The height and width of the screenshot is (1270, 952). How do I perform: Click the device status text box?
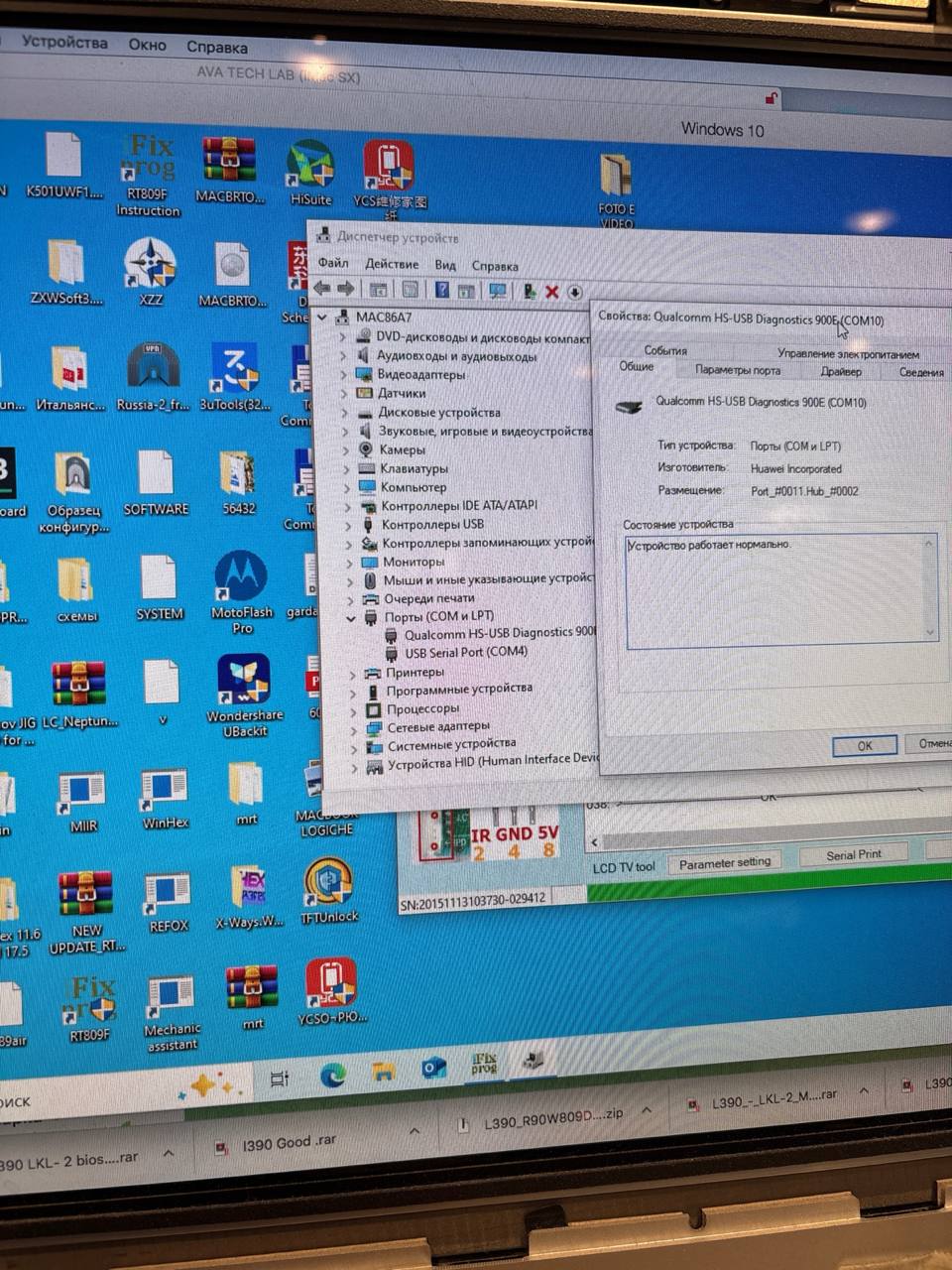tap(780, 591)
